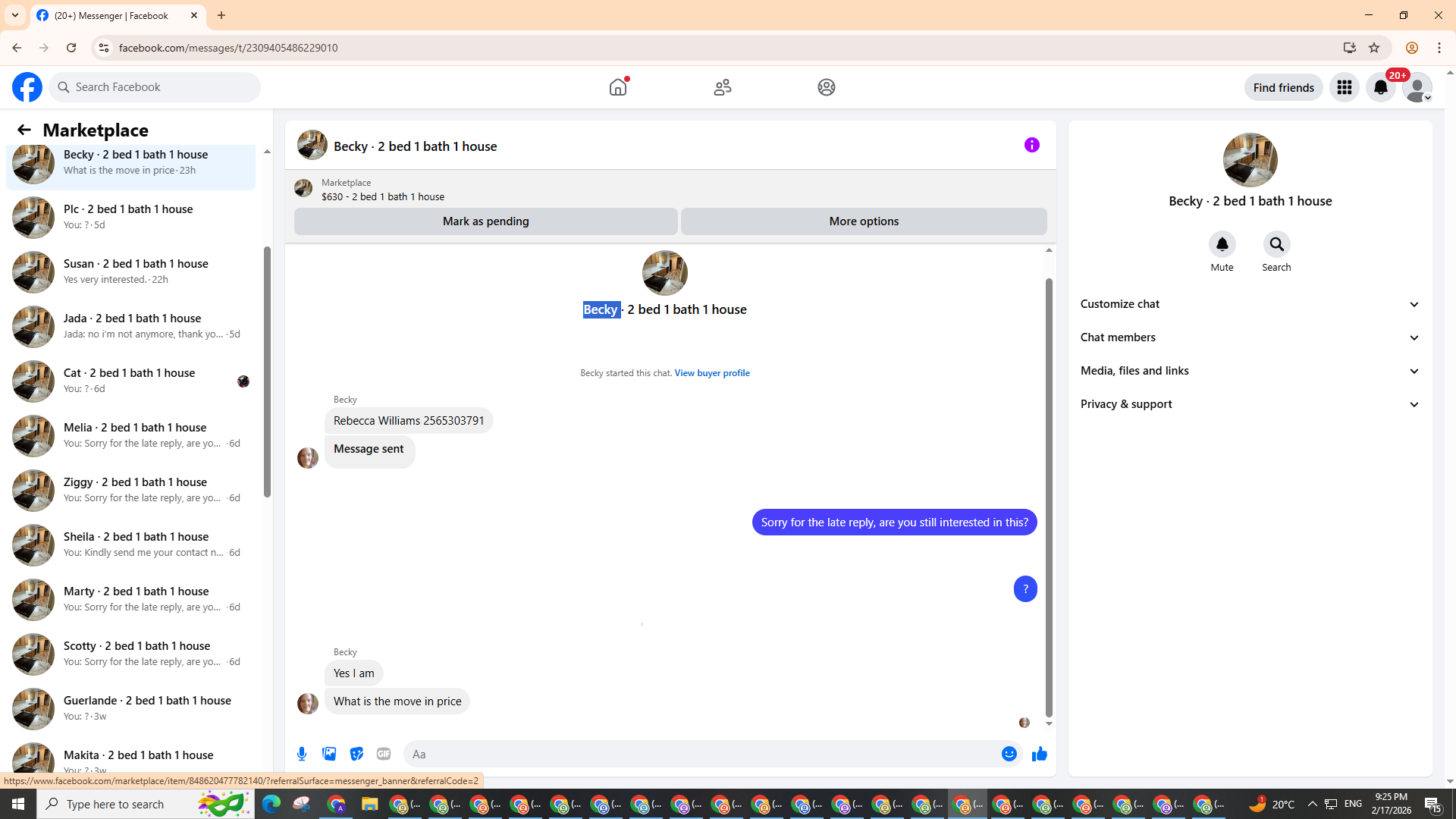
Task: Attach a photo using the image icon
Action: tap(329, 754)
